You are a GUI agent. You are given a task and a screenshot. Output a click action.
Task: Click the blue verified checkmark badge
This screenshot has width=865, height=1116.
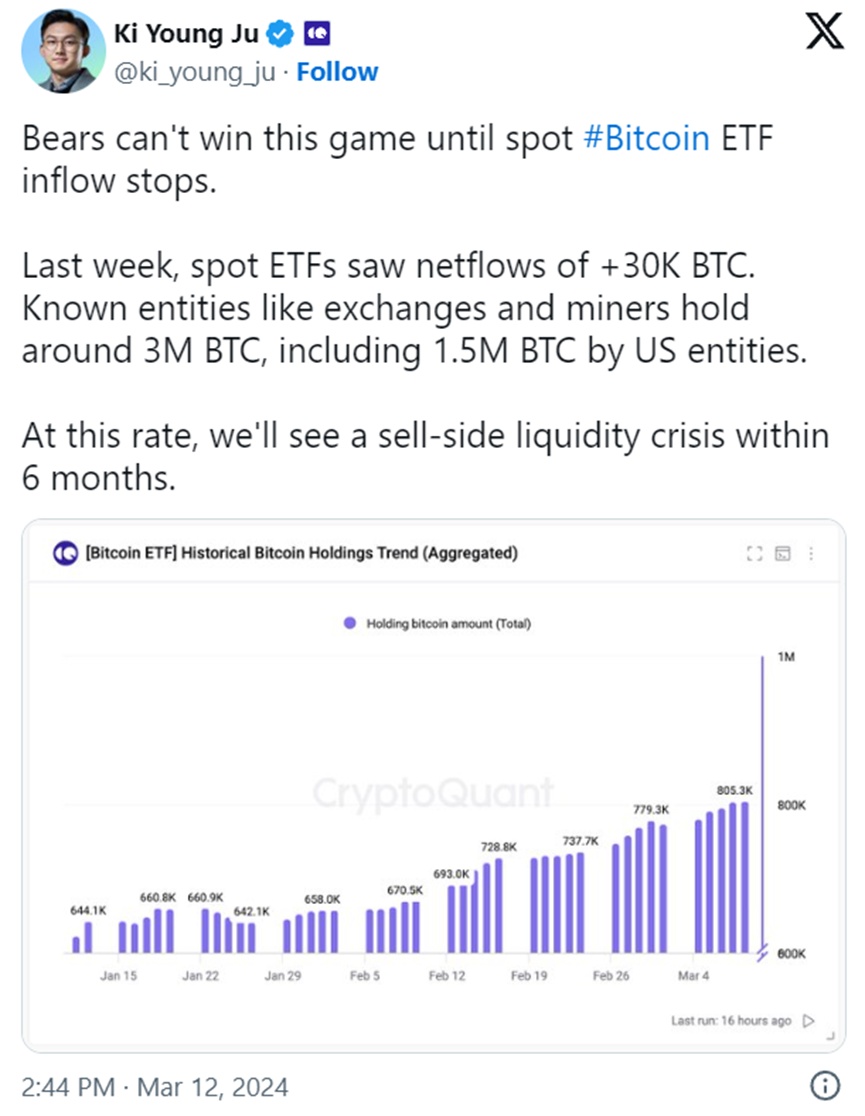point(281,35)
